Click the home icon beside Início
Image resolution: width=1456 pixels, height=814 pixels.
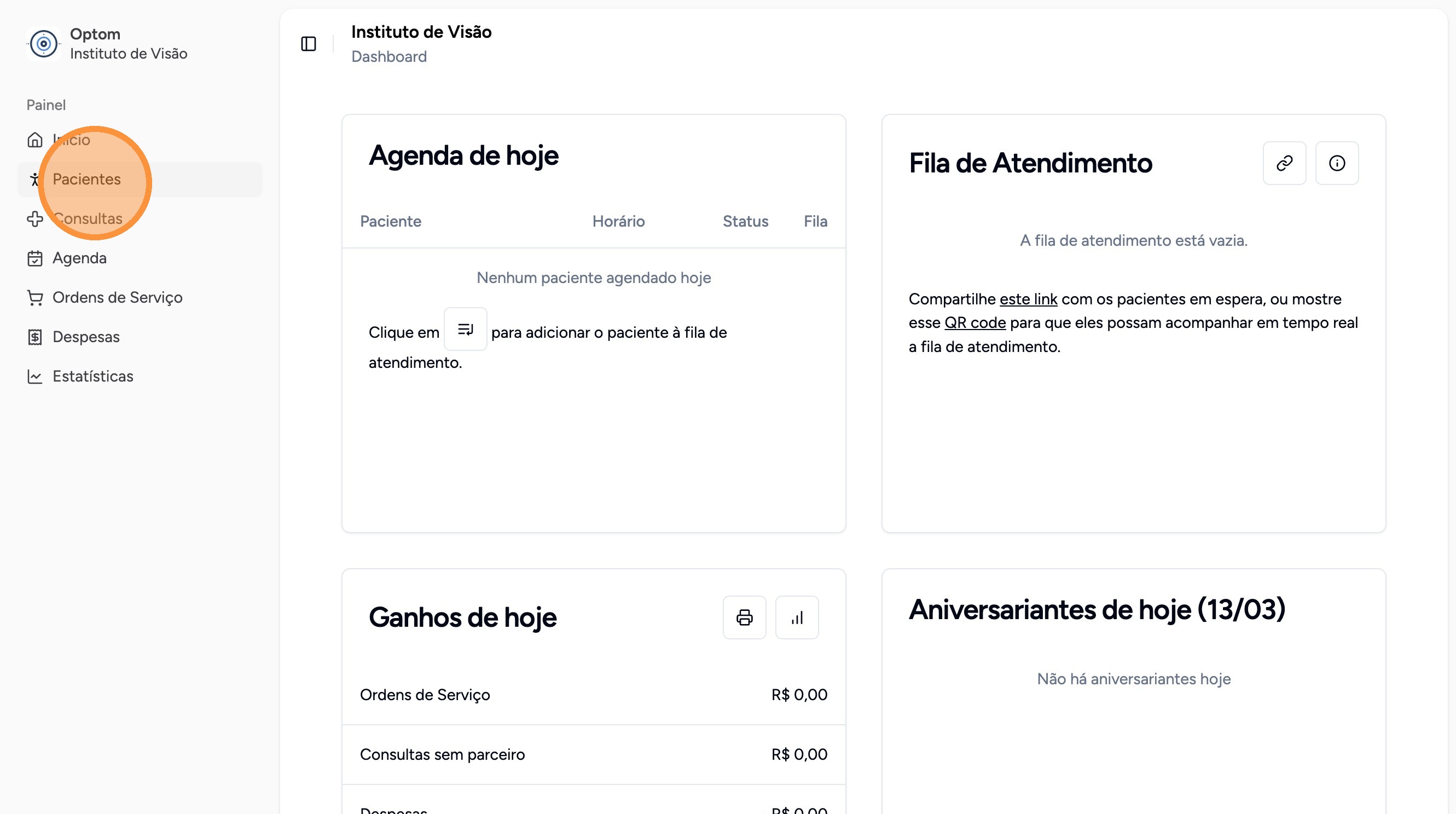tap(35, 140)
